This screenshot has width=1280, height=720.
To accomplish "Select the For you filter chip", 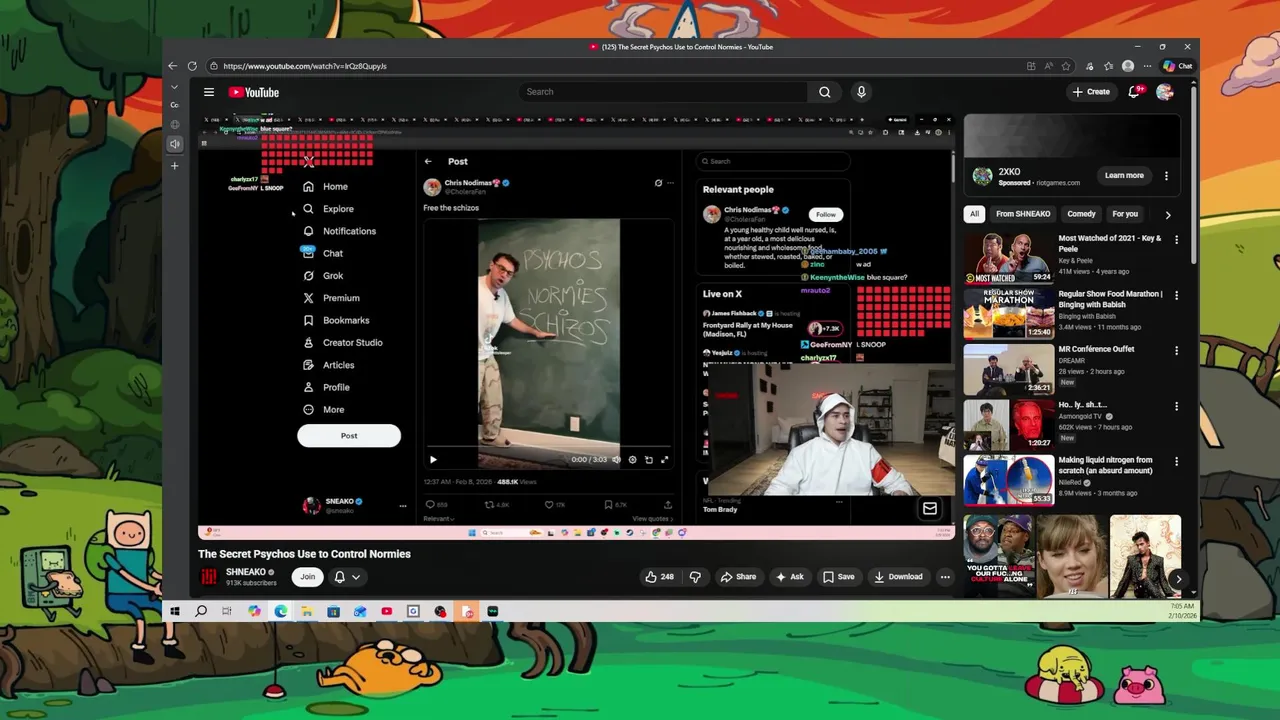I will 1125,214.
